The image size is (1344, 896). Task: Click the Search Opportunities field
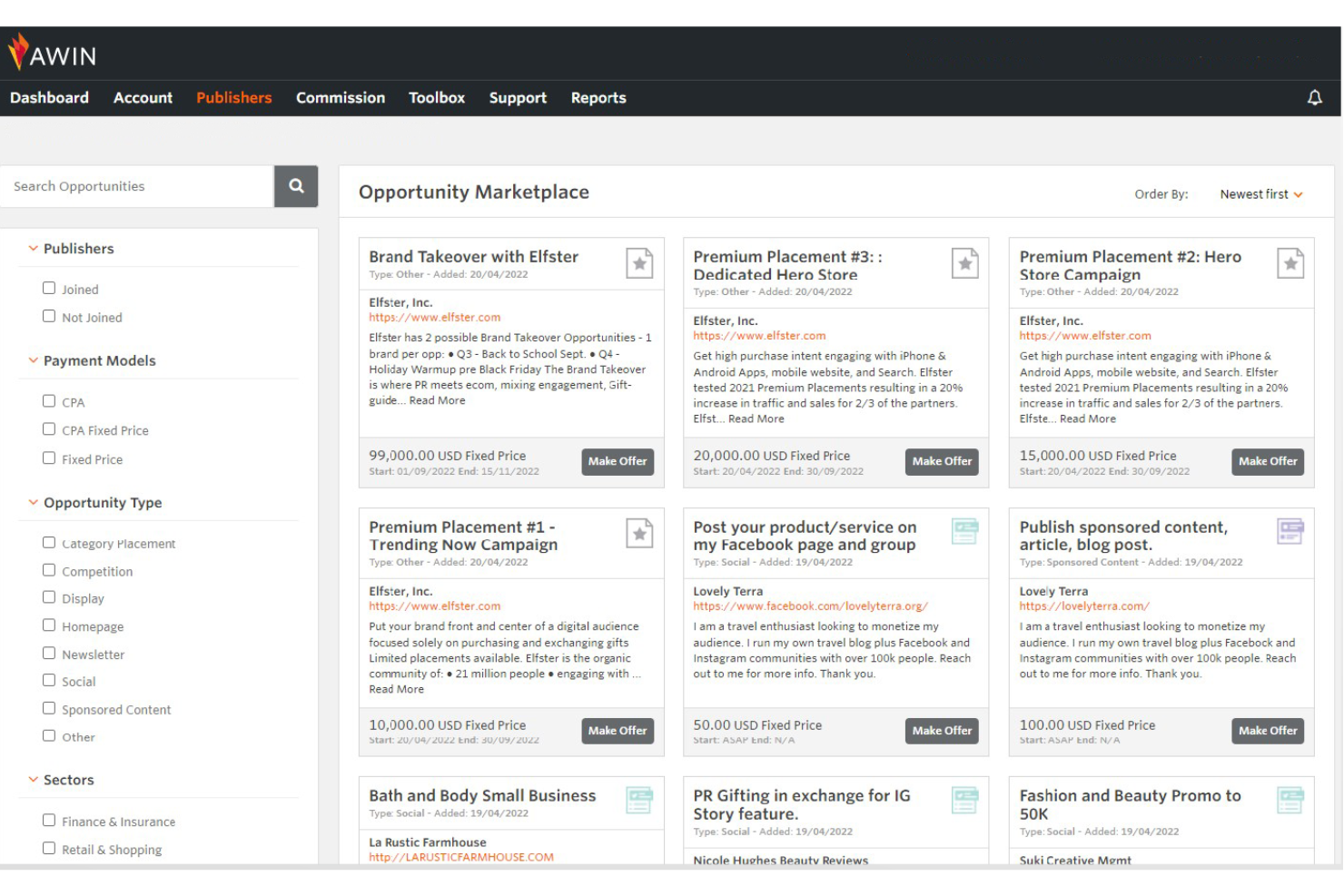[x=137, y=186]
